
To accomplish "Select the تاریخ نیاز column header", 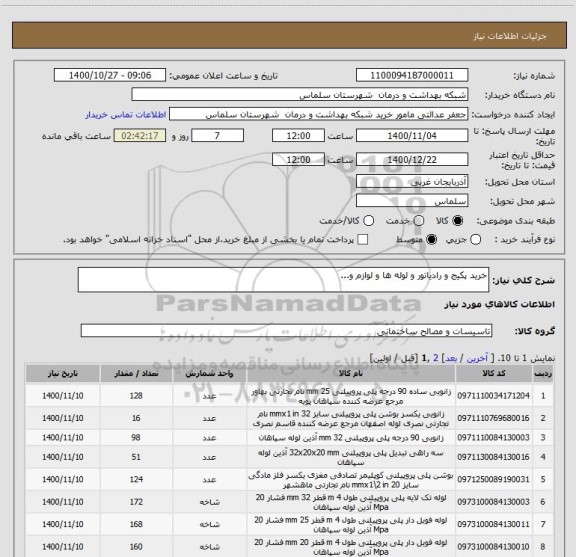I will pyautogui.click(x=62, y=373).
